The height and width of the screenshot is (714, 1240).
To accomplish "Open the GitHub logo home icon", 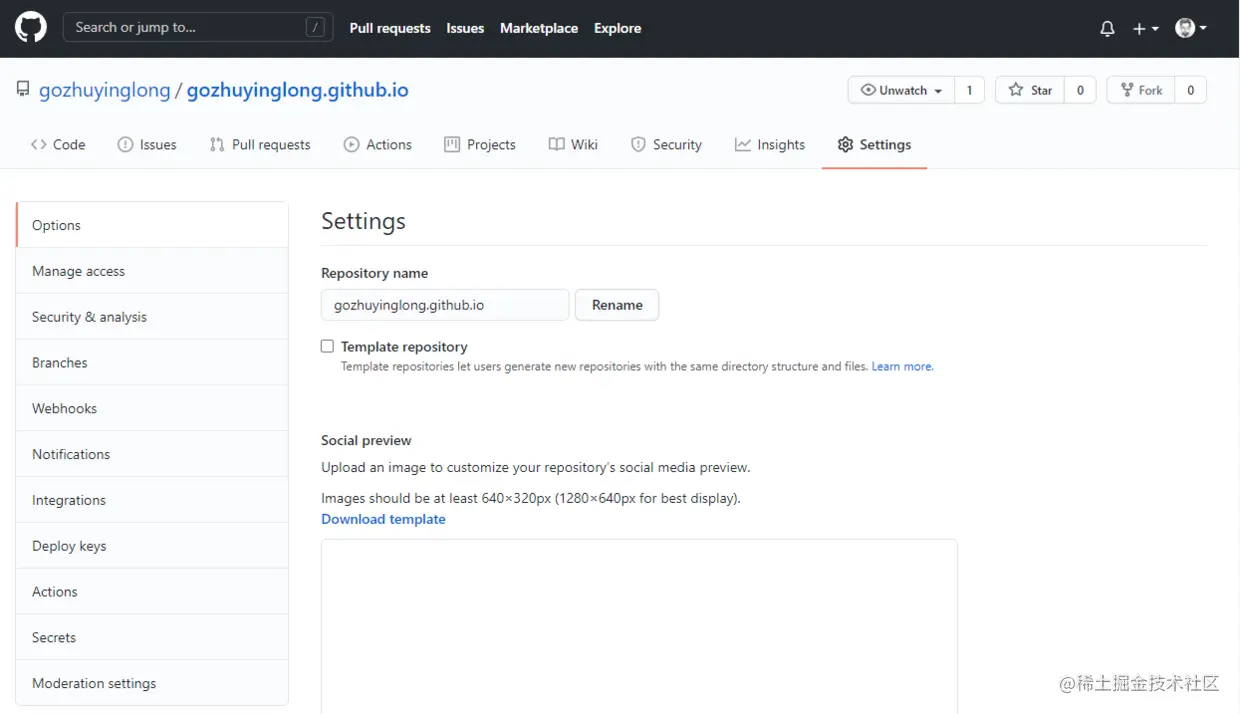I will pyautogui.click(x=30, y=27).
